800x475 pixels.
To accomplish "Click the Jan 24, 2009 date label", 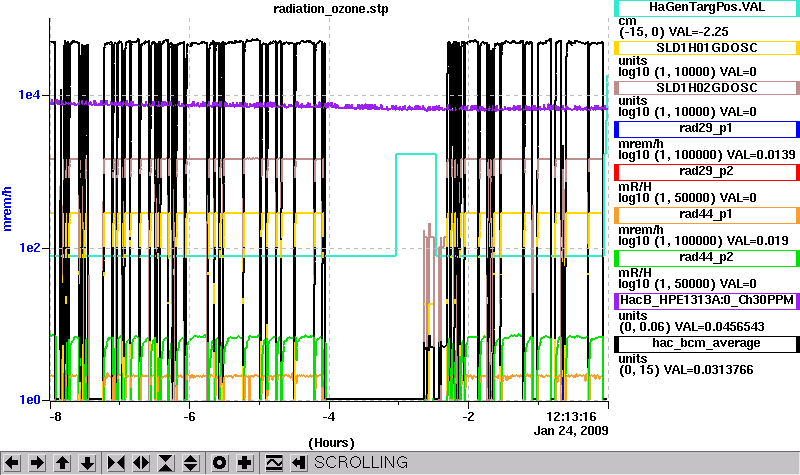I will pyautogui.click(x=571, y=431).
